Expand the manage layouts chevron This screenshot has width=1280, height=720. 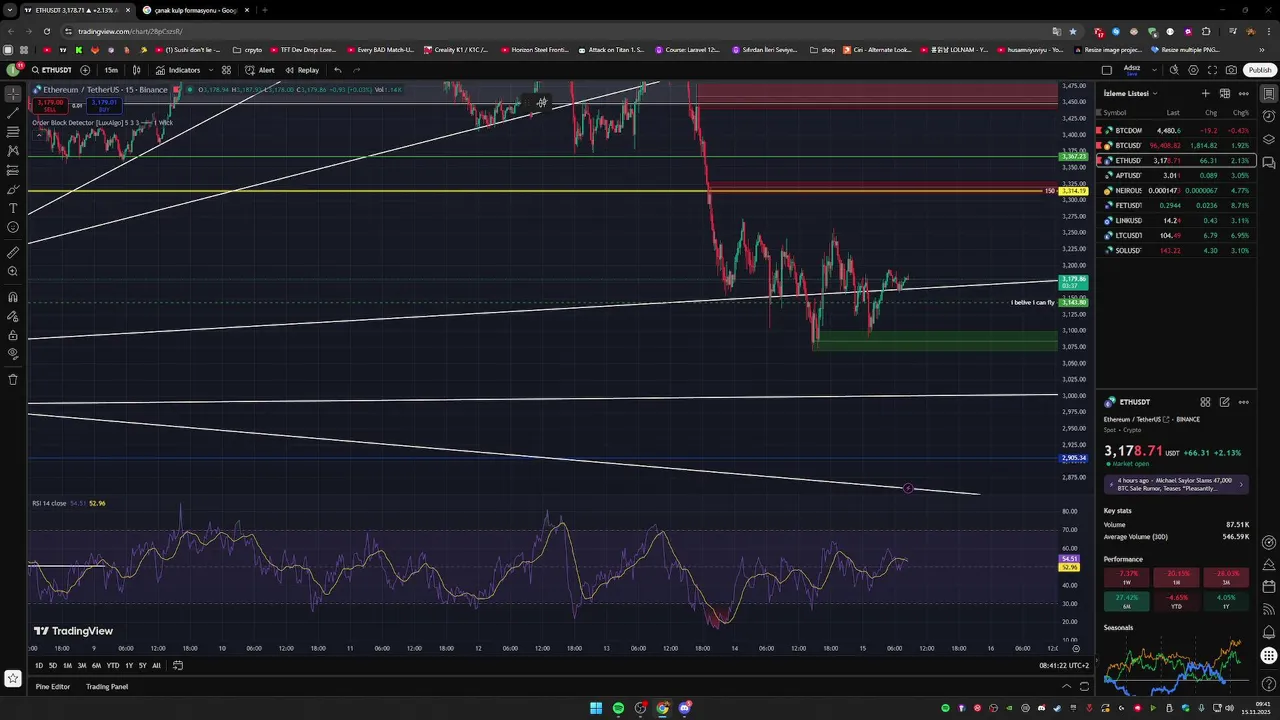1153,70
